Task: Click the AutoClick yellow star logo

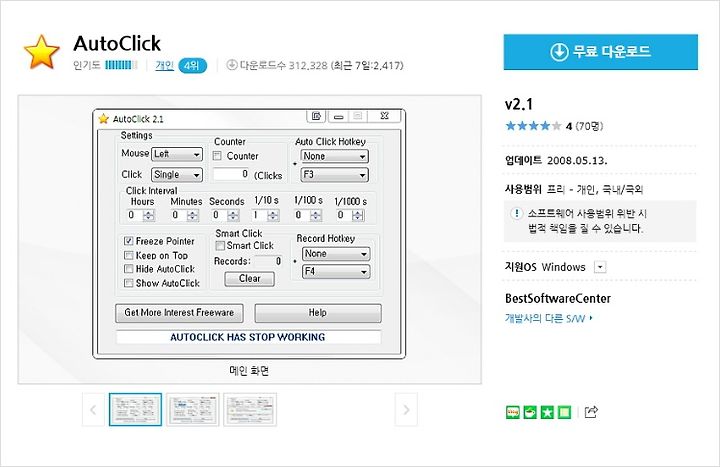Action: tap(41, 52)
